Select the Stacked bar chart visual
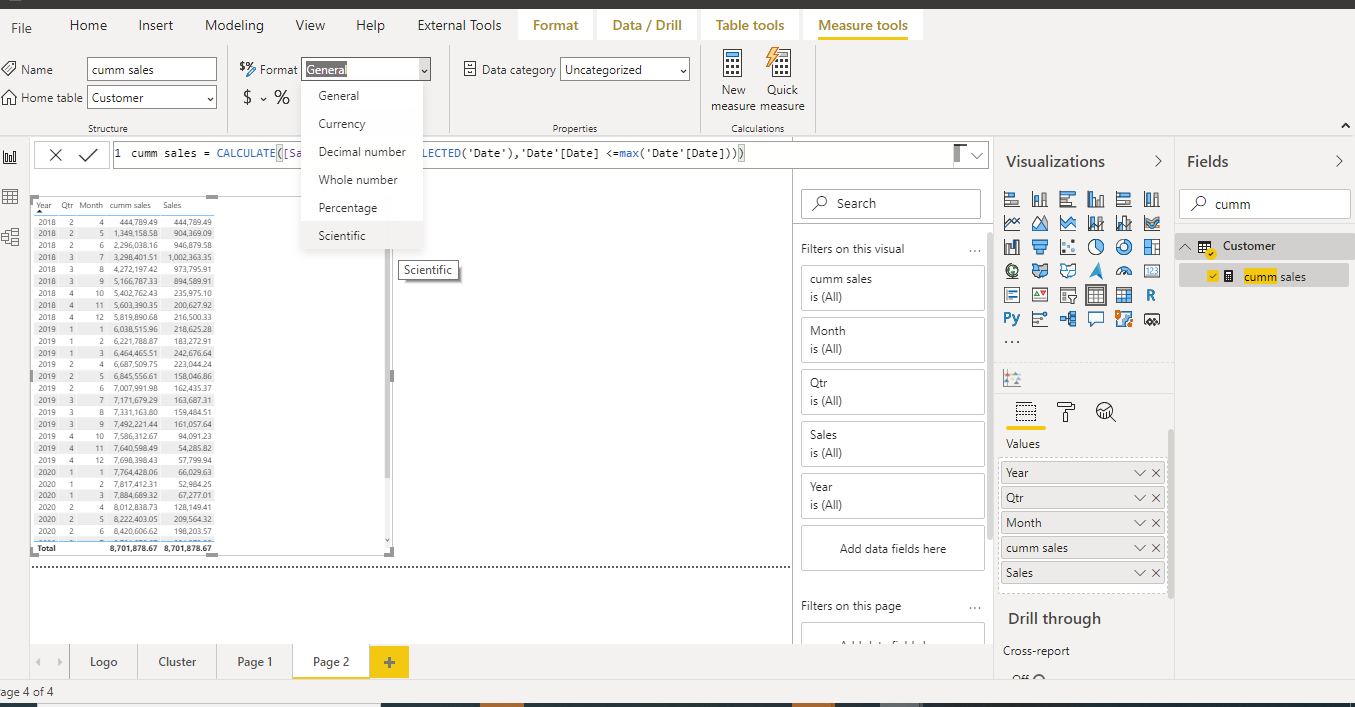1355x707 pixels. [x=1012, y=199]
